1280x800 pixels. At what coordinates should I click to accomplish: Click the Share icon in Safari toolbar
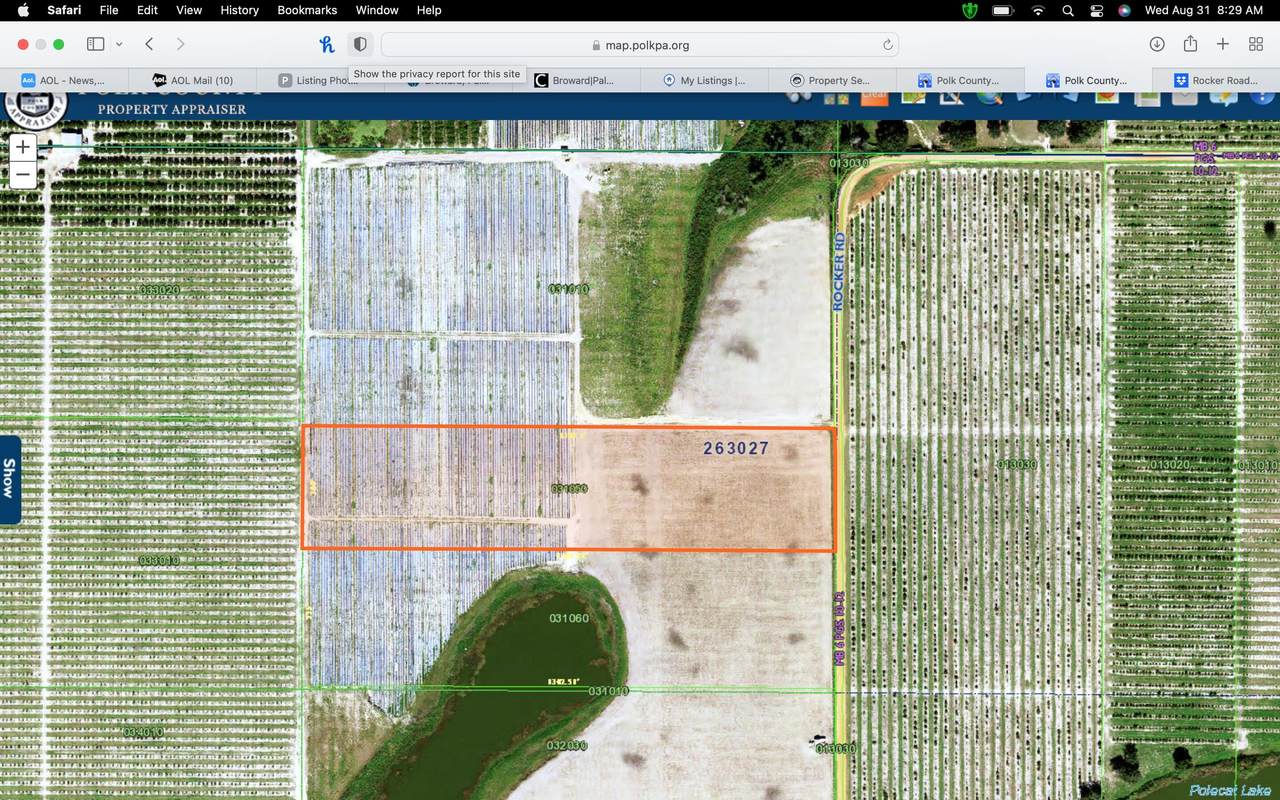1190,44
